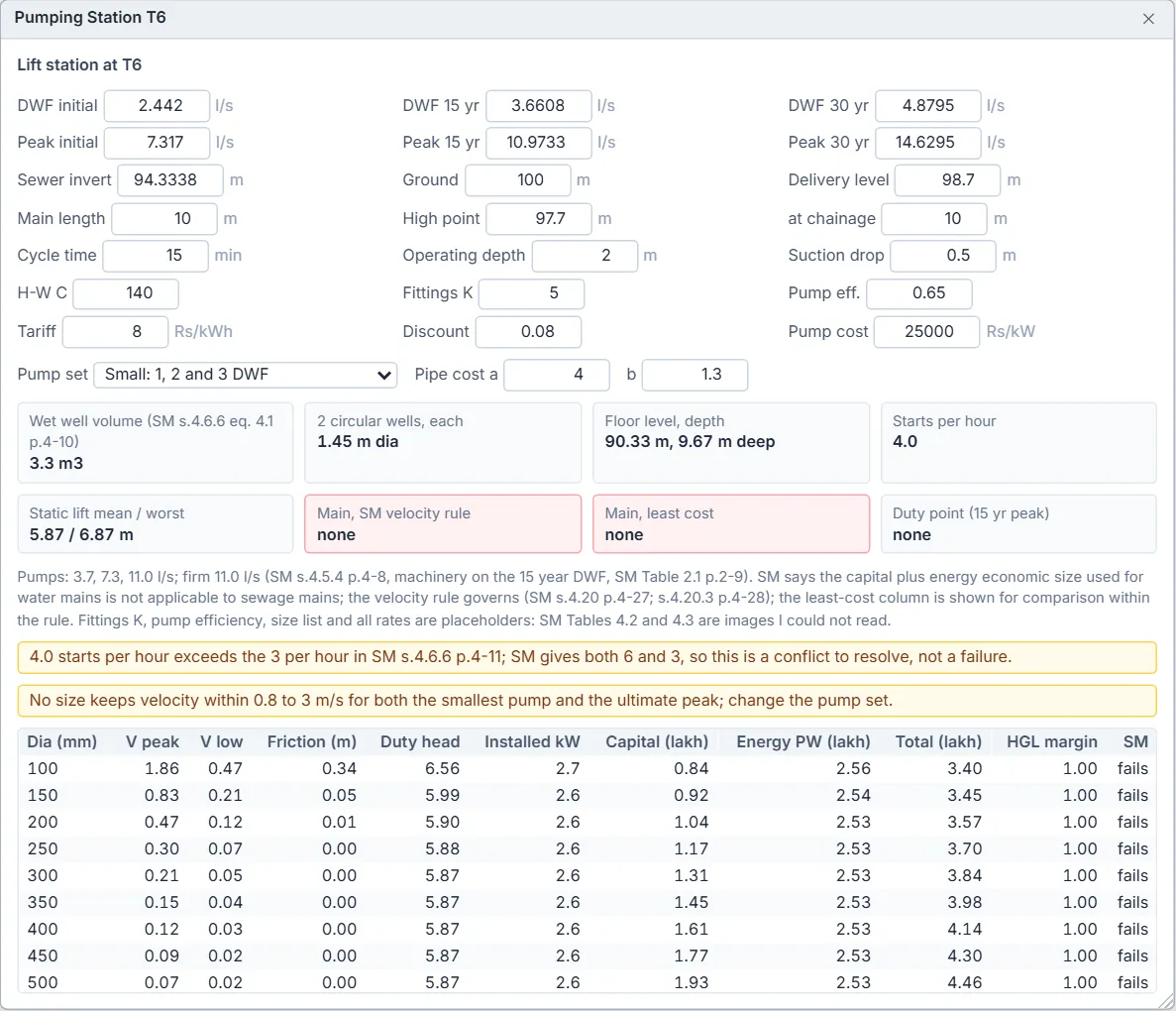1176x1011 pixels.
Task: Click the Pump cost input
Action: pos(927,332)
